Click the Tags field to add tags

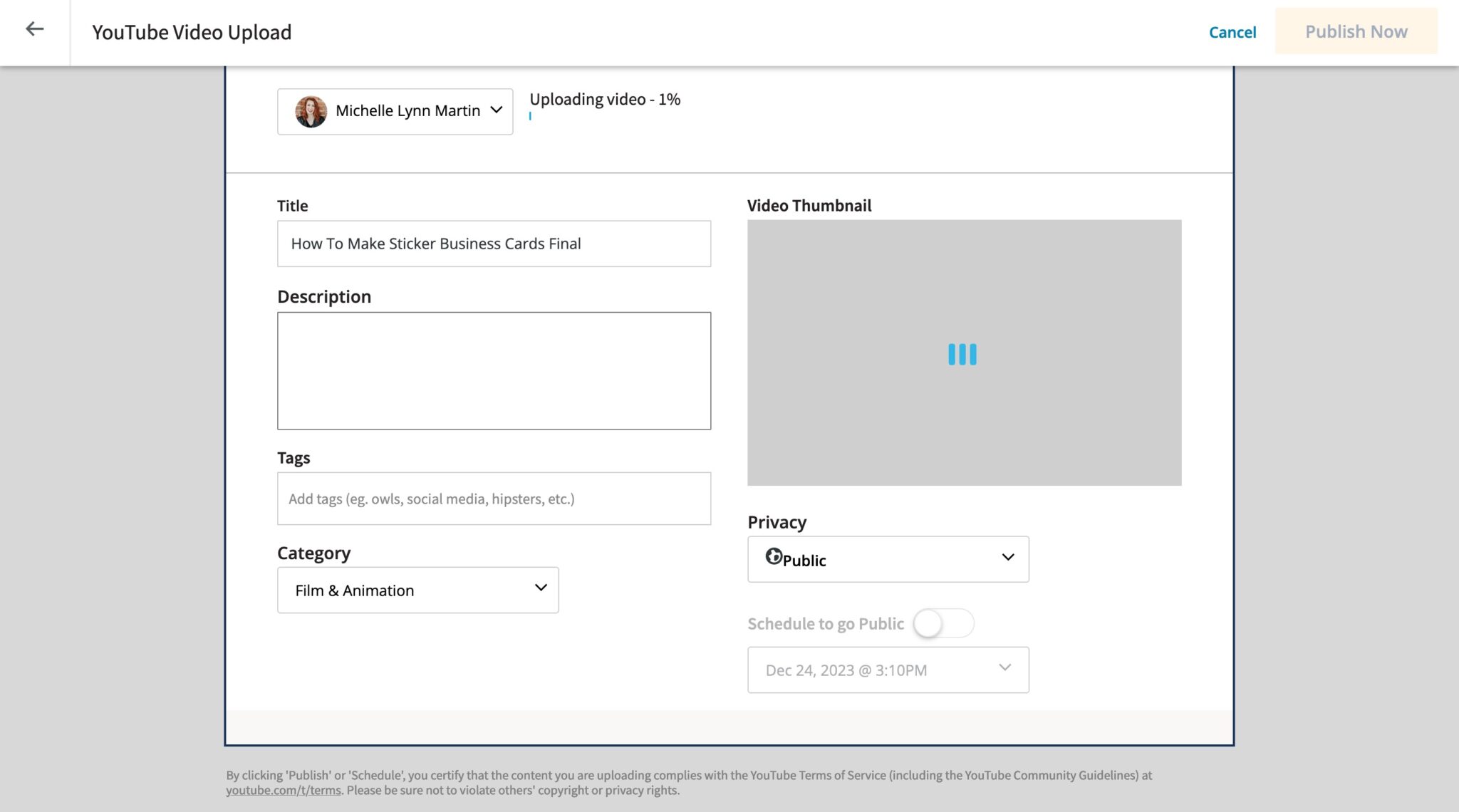[x=494, y=499]
